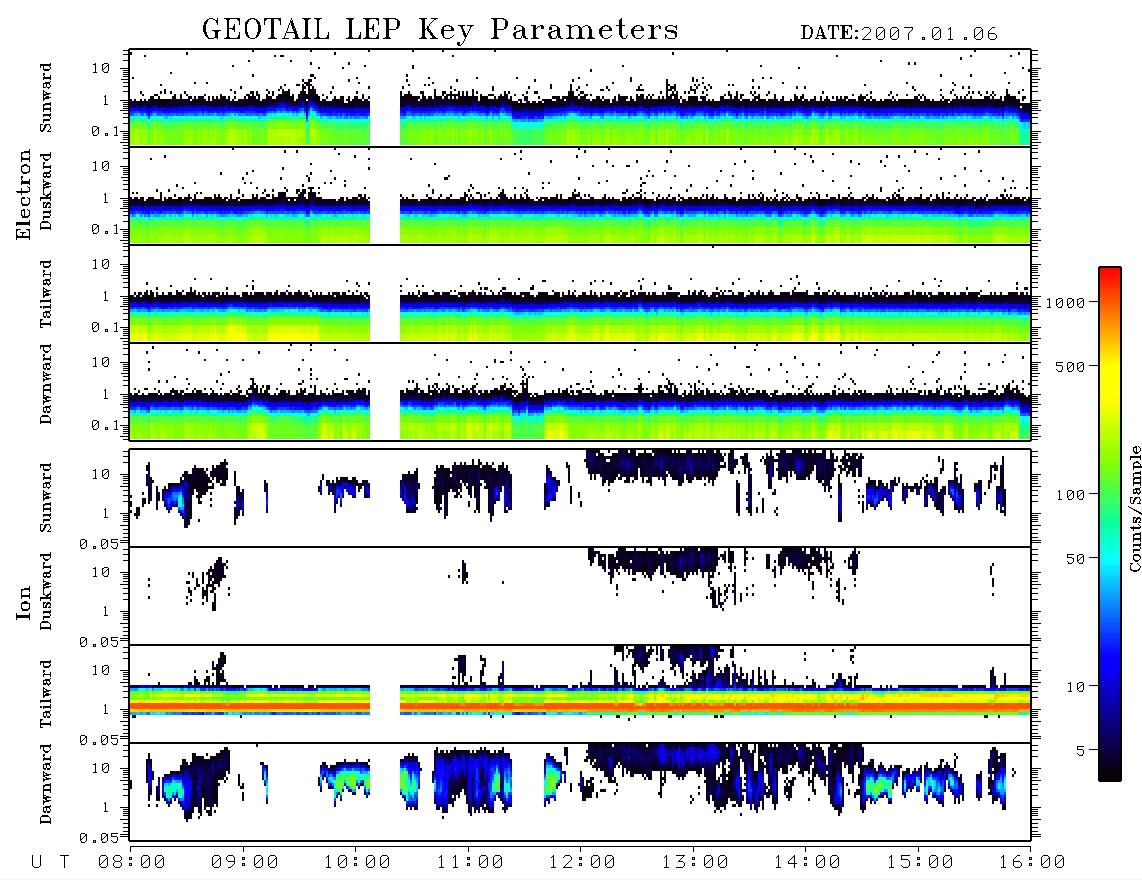Screen dimensions: 1142x880
Task: Click the "15:00" time axis label
Action: pos(920,862)
